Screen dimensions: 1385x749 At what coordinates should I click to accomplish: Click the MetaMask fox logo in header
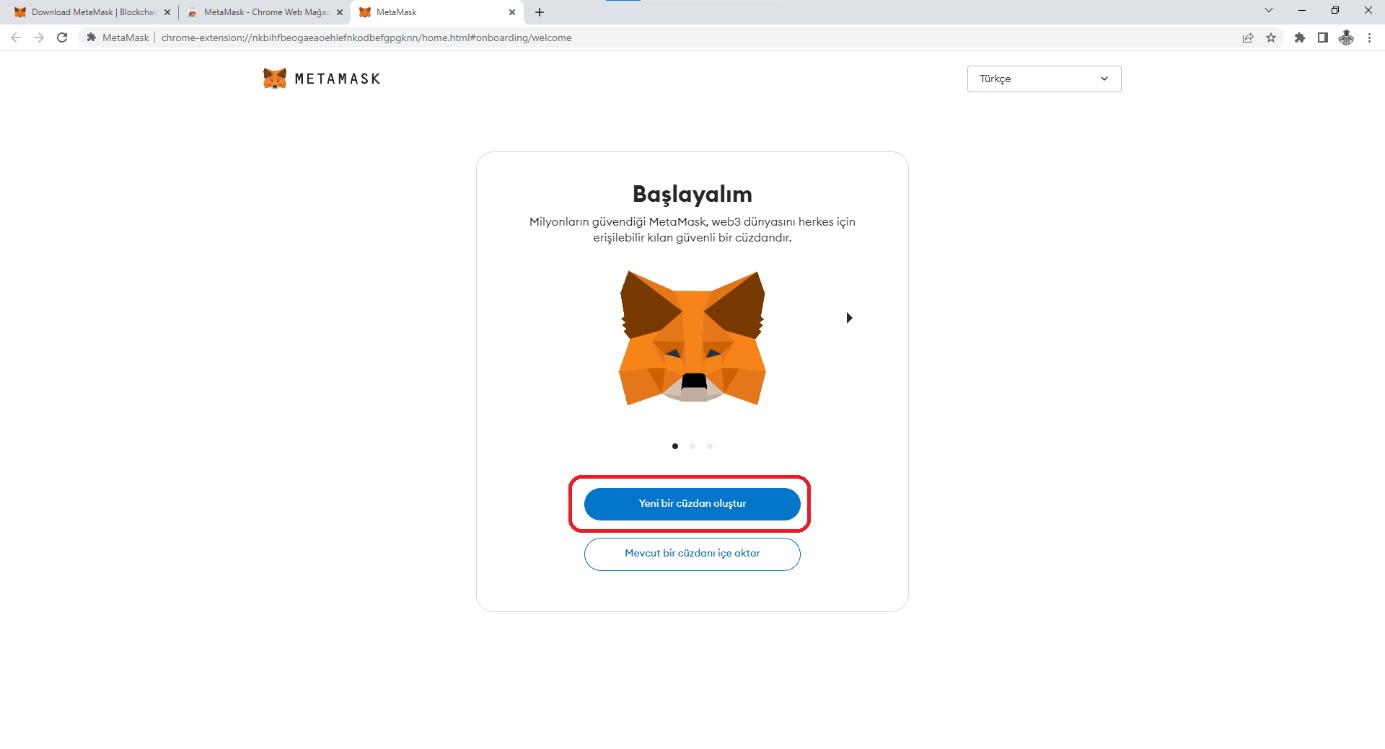click(275, 78)
